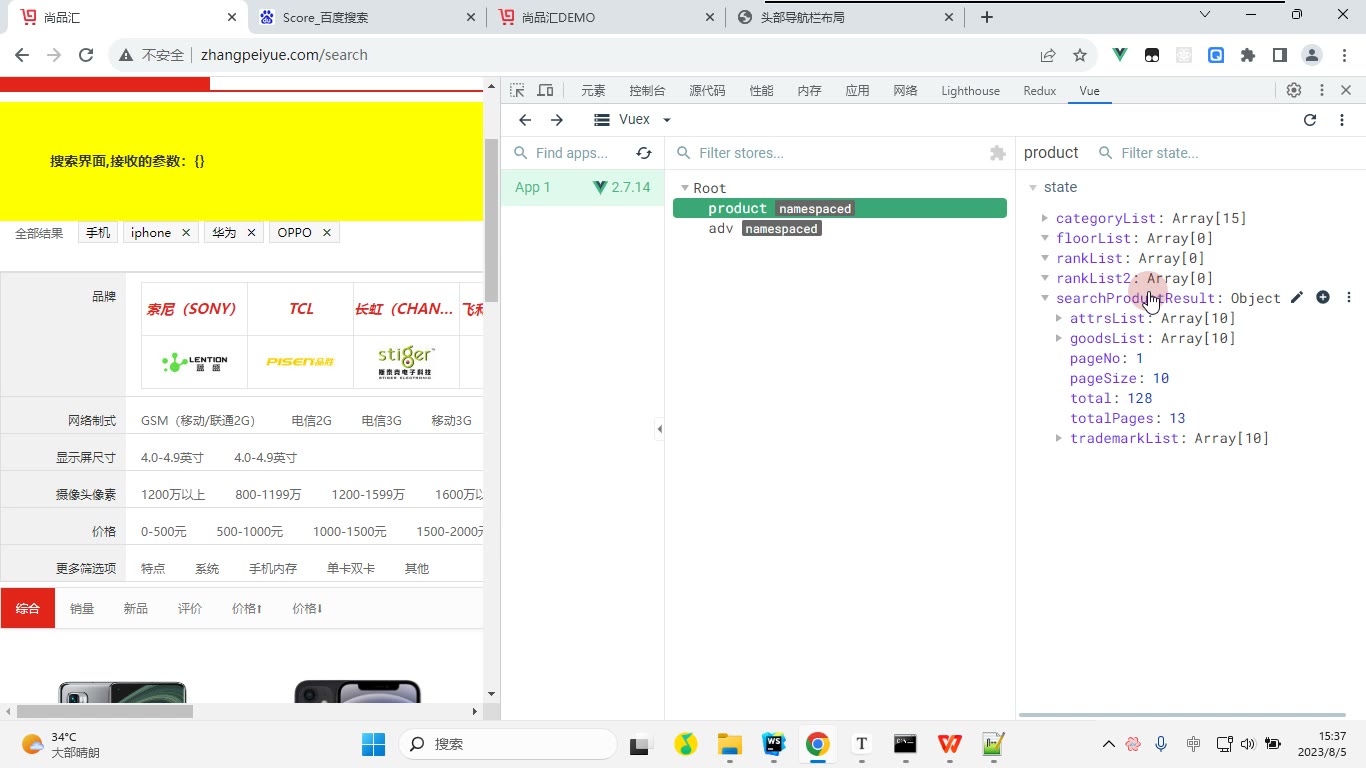Remove the 华为 filter tag
The height and width of the screenshot is (768, 1366).
click(251, 233)
